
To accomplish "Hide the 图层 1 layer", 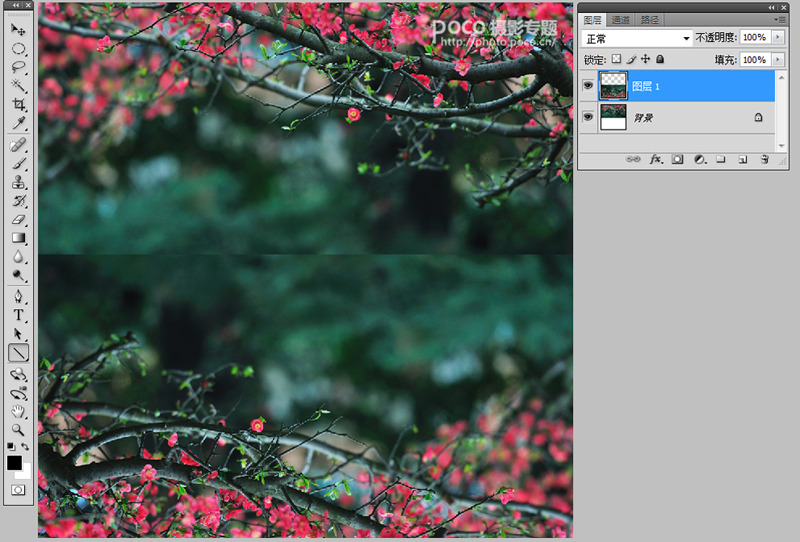I will tap(588, 85).
